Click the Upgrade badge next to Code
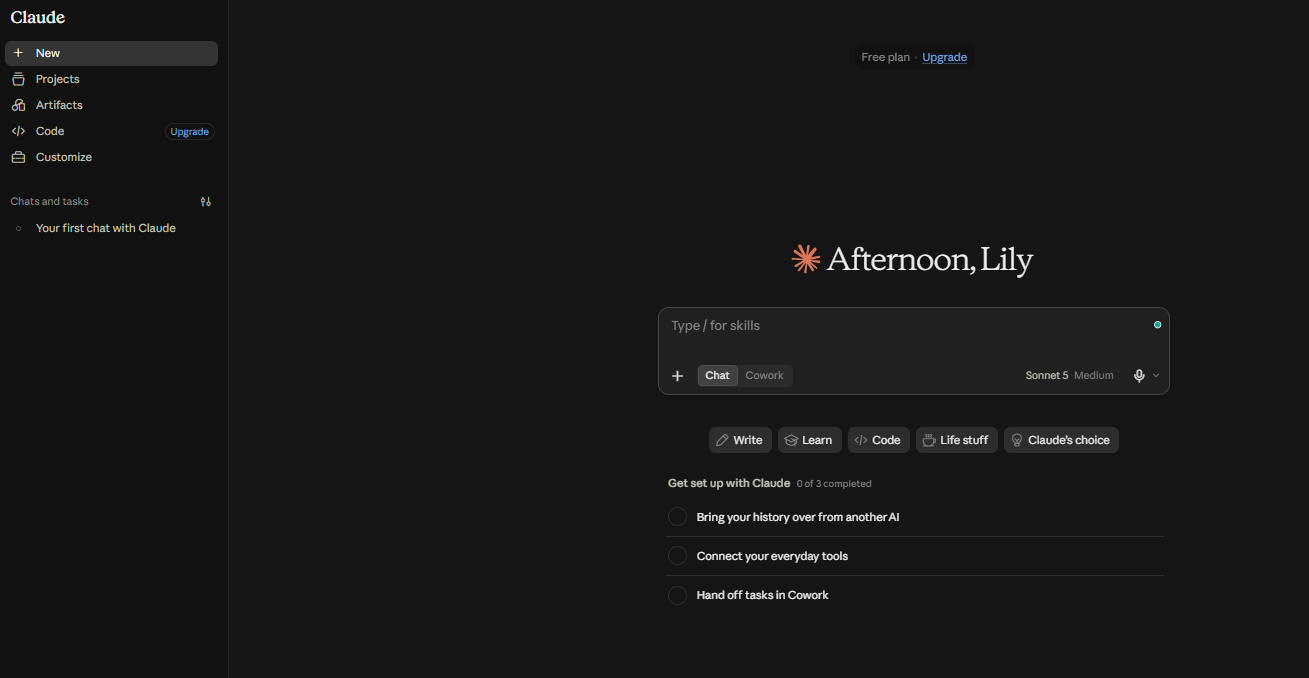 click(189, 131)
